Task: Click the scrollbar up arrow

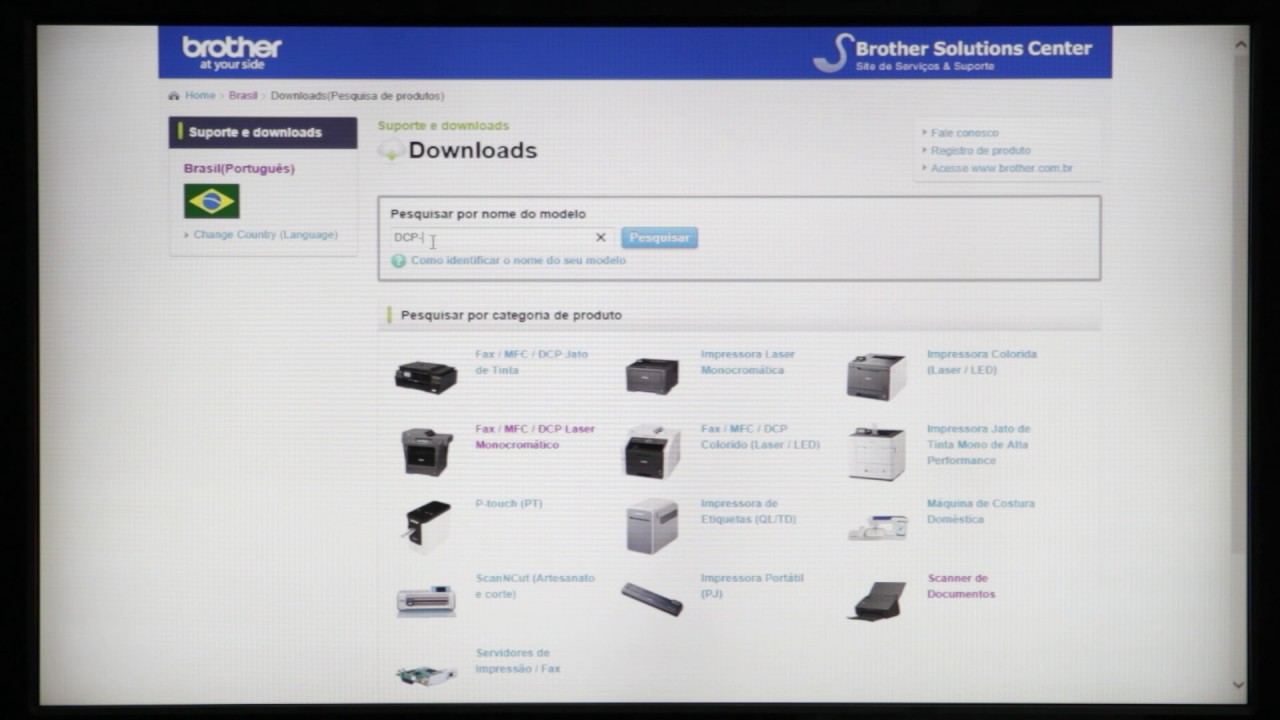Action: click(x=1240, y=44)
